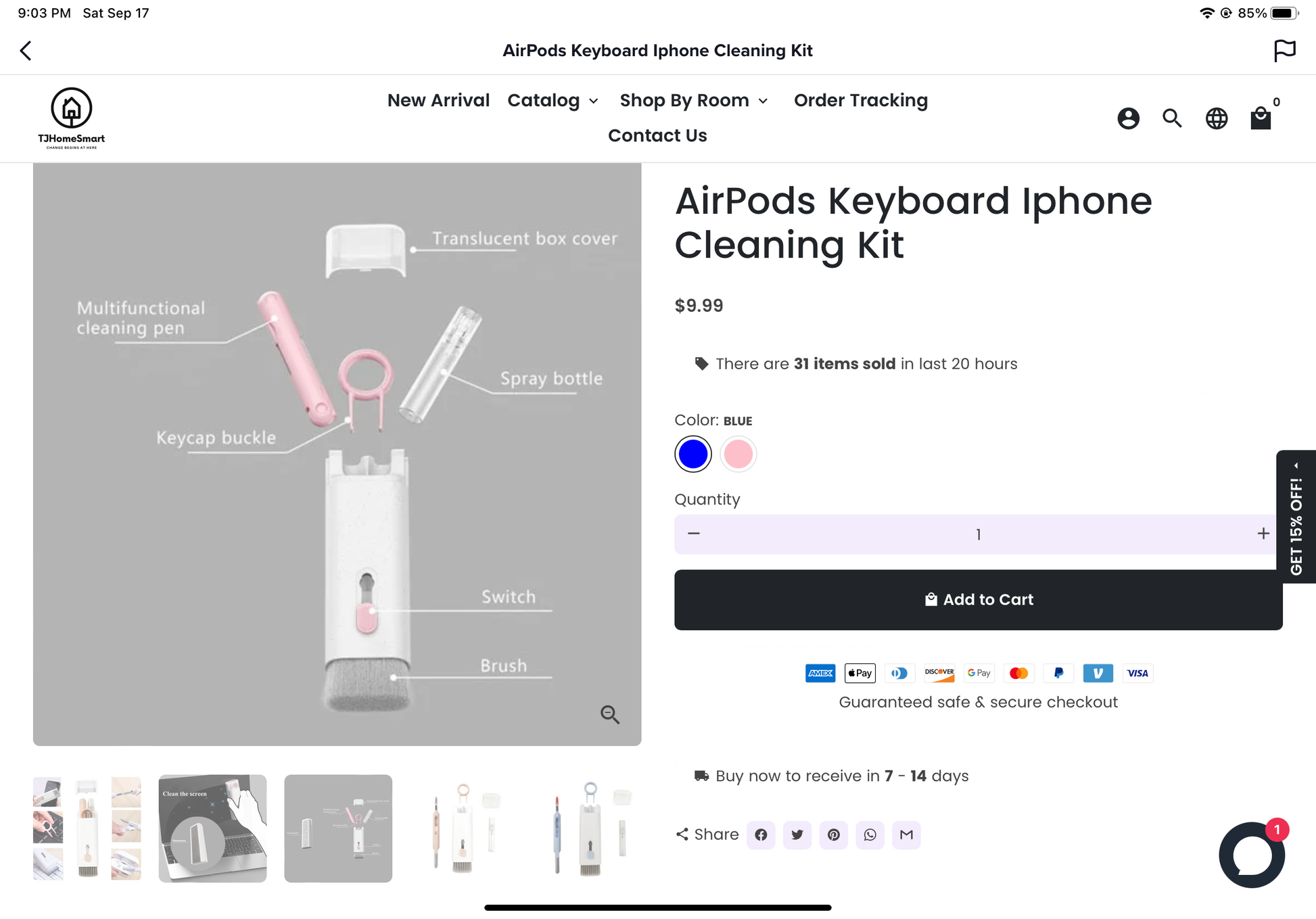Image resolution: width=1316 pixels, height=919 pixels.
Task: Open the globe language selector
Action: [x=1217, y=118]
